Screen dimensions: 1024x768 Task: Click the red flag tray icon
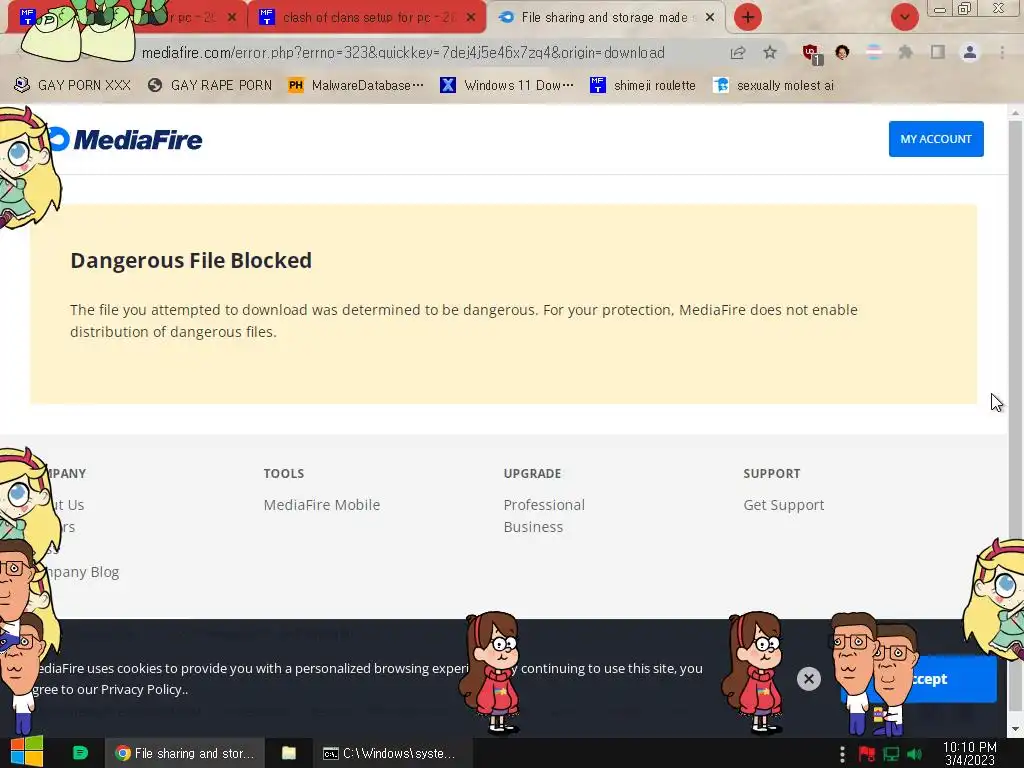[x=867, y=754]
